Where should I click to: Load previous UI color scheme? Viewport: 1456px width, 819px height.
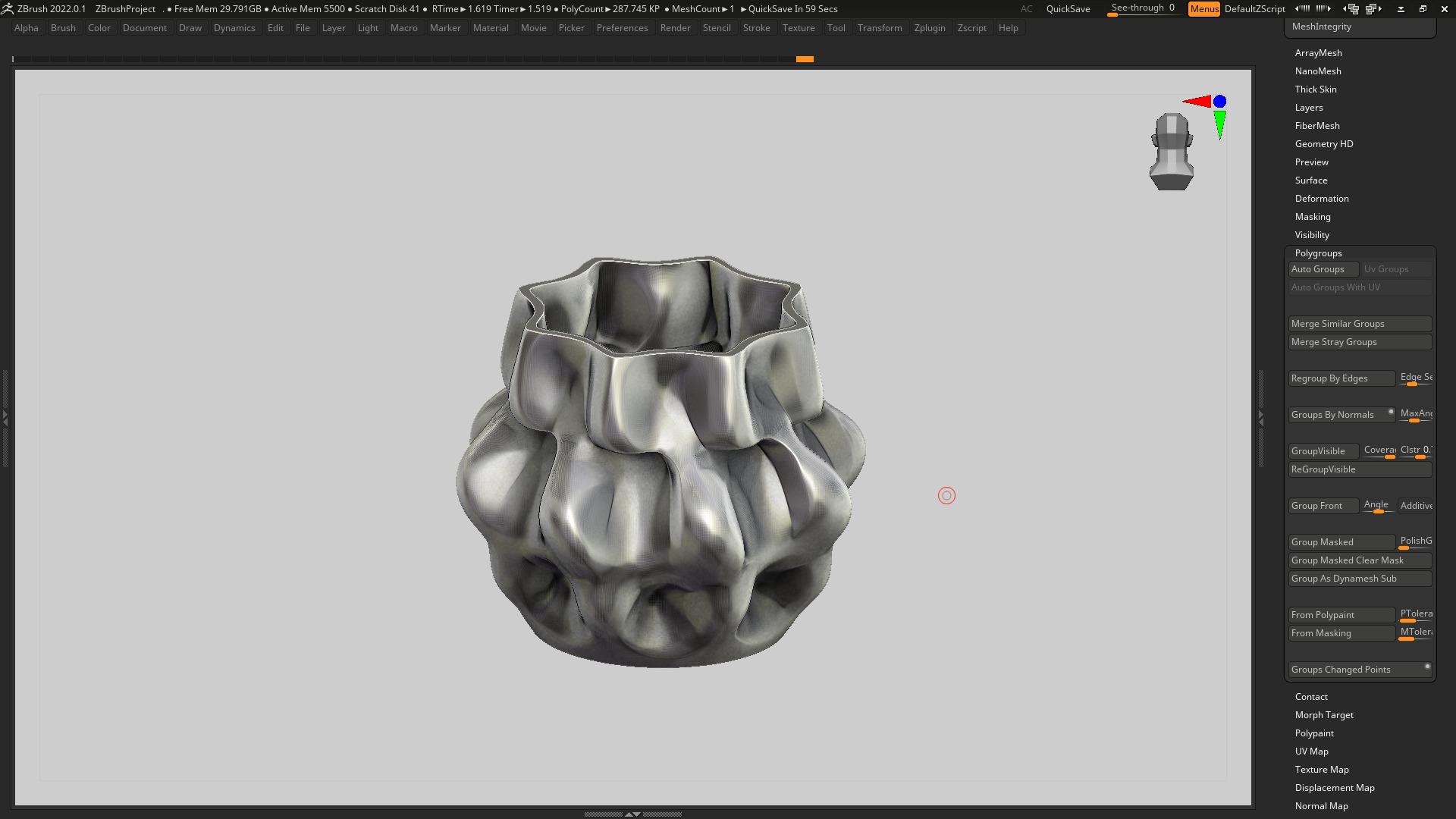pos(1302,9)
